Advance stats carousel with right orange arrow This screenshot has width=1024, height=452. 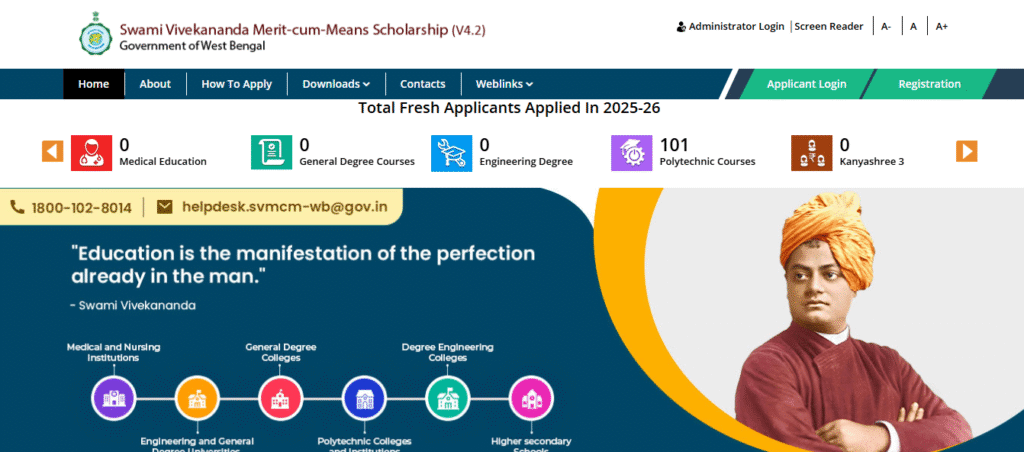(x=966, y=151)
